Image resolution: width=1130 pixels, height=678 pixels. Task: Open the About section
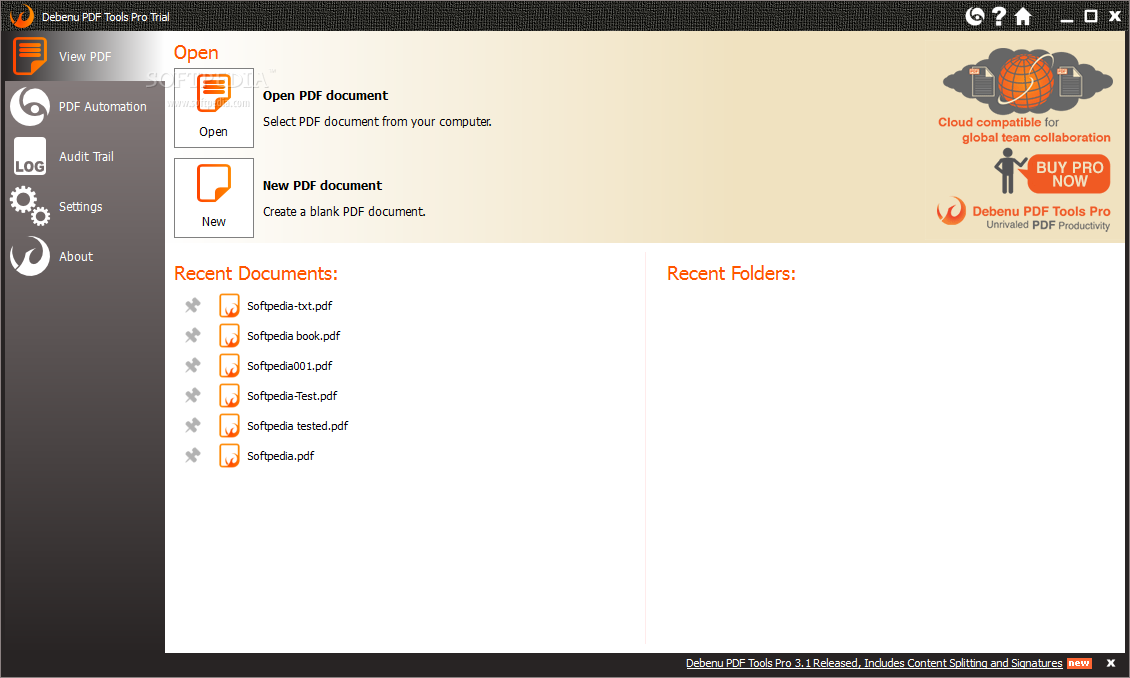[x=85, y=257]
